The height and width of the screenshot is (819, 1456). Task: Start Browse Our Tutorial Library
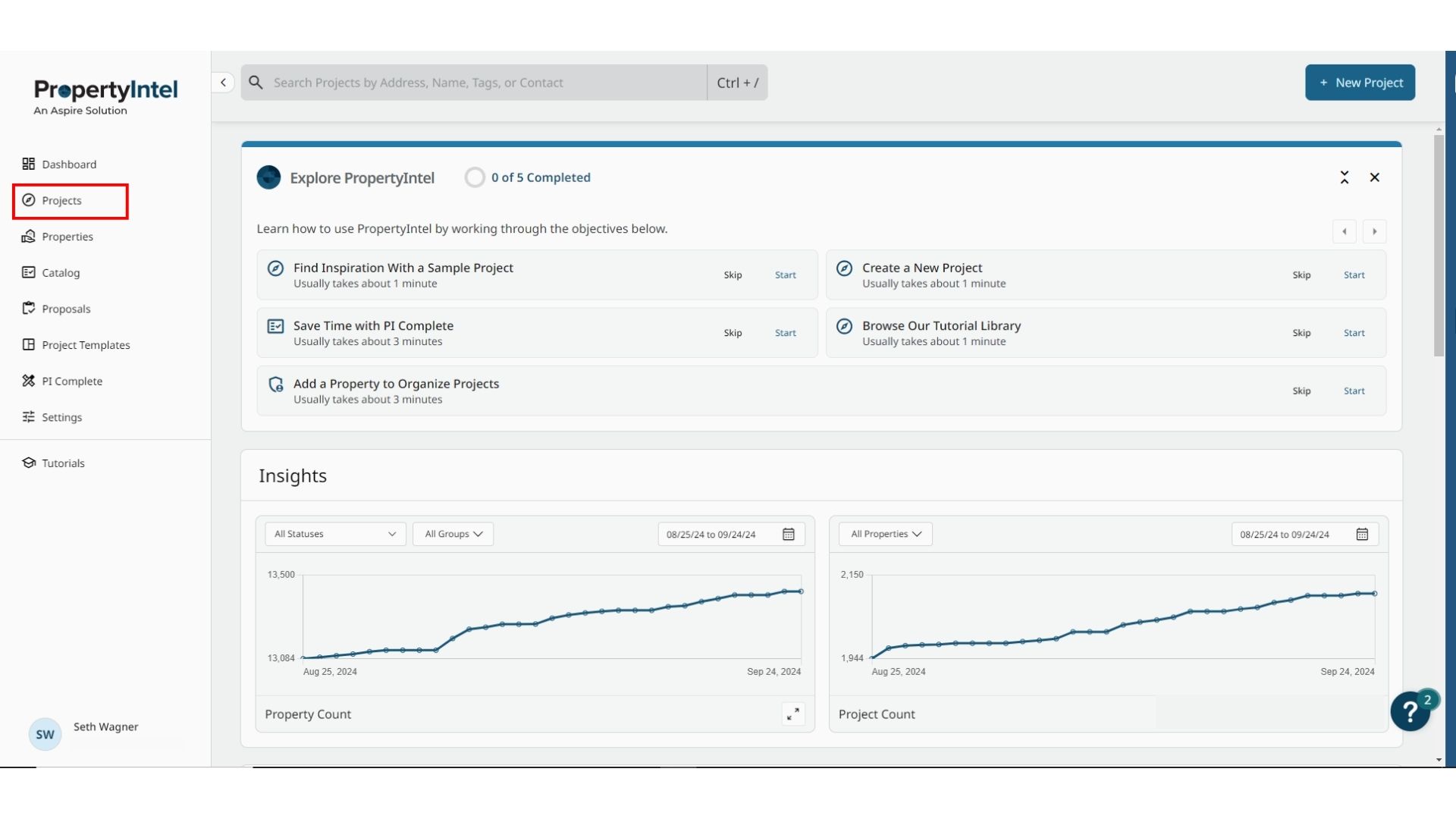(1354, 332)
